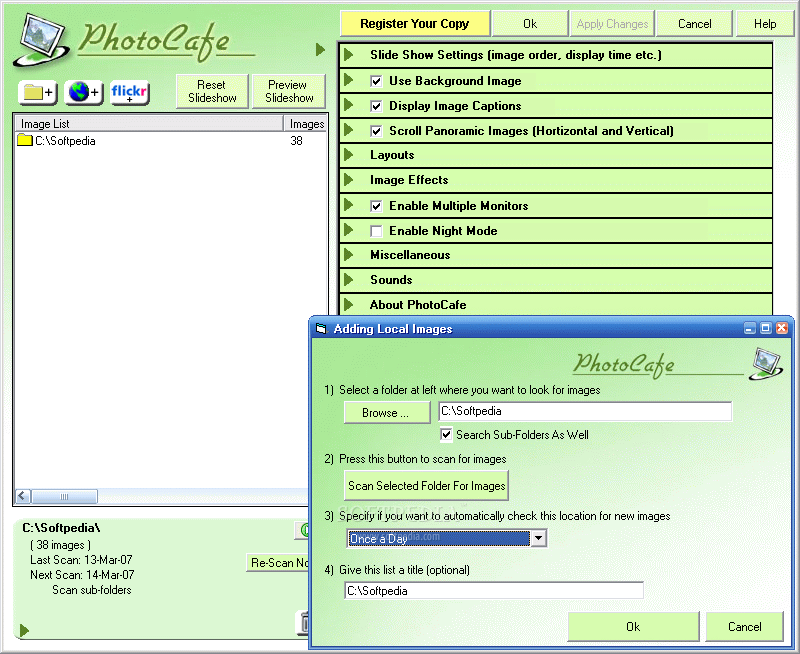Image resolution: width=800 pixels, height=654 pixels.
Task: Expand Scroll Panoramic Images section arrow
Action: pyautogui.click(x=349, y=130)
